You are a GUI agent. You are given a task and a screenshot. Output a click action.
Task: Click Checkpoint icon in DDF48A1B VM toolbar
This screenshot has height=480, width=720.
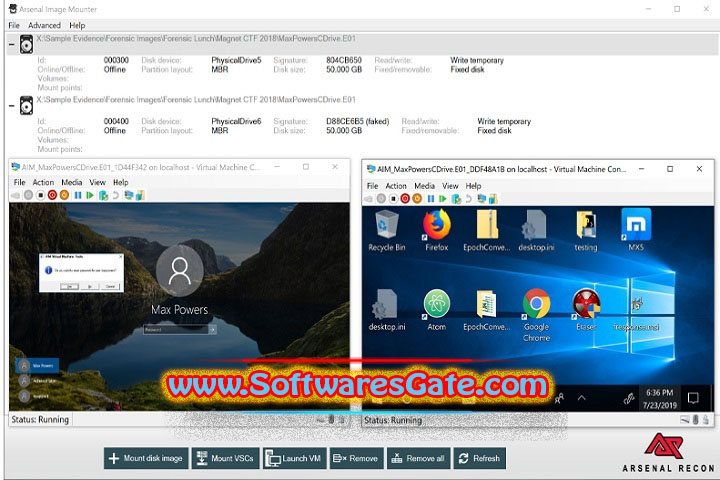tap(456, 199)
